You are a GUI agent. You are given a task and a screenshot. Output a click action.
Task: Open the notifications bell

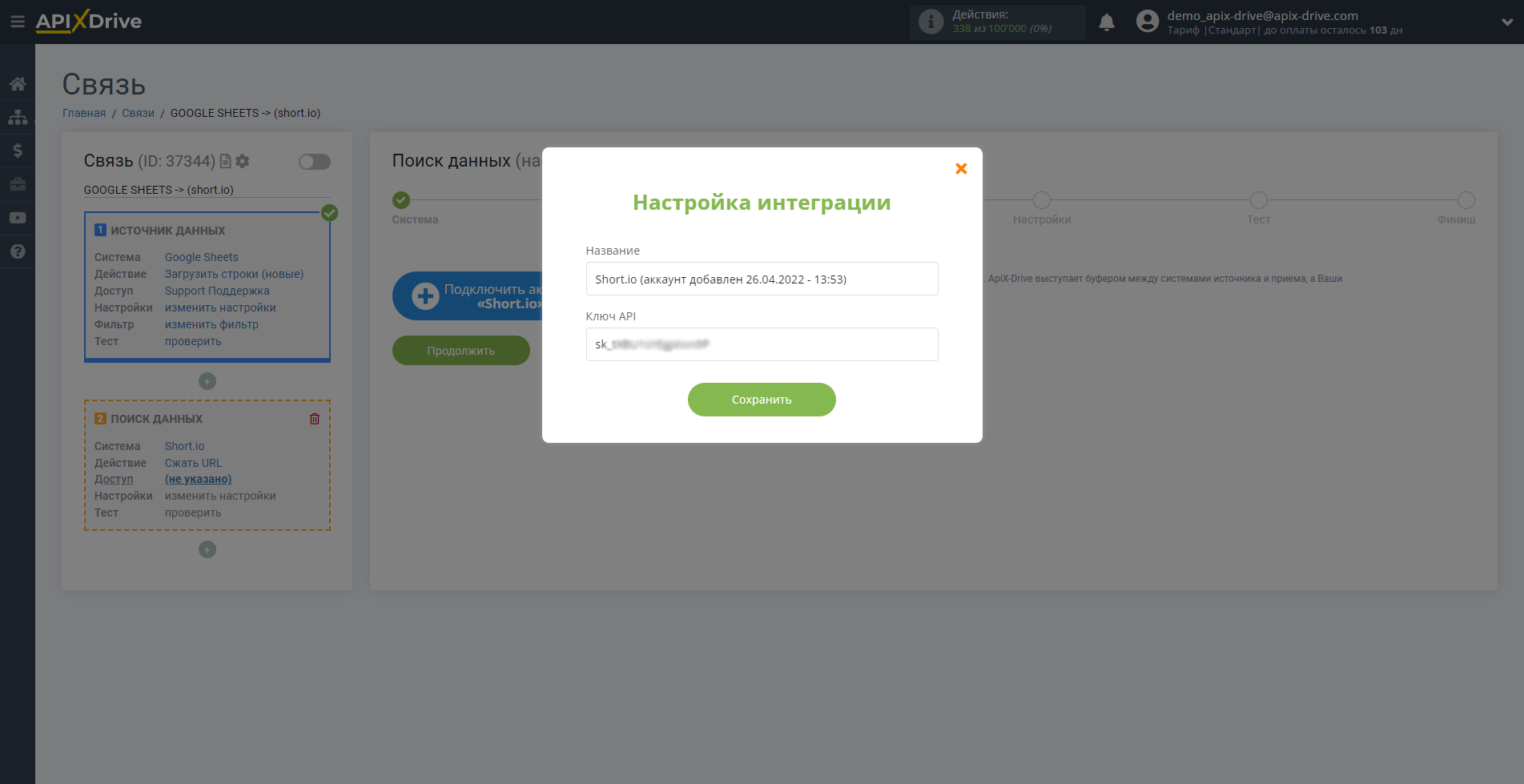[1107, 22]
